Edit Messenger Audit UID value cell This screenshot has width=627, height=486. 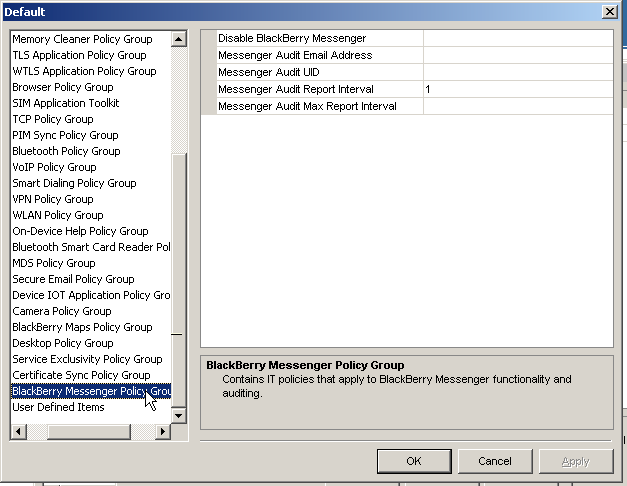[x=518, y=72]
